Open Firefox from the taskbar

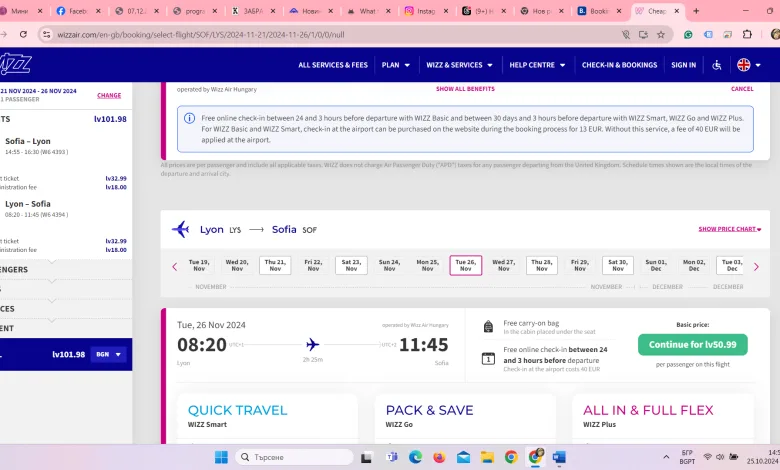[x=439, y=457]
